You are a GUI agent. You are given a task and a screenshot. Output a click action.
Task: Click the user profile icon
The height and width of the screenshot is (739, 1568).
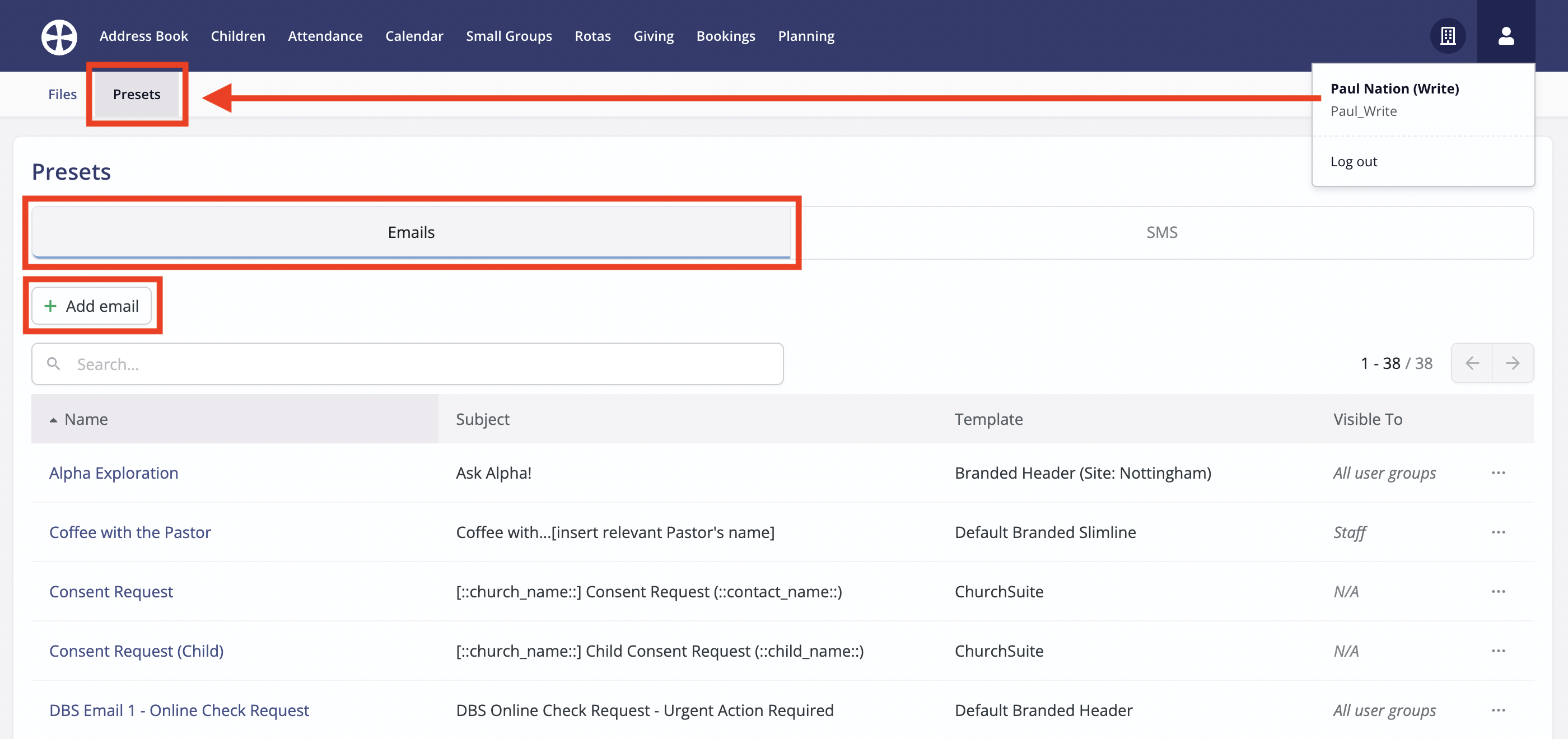(1505, 36)
